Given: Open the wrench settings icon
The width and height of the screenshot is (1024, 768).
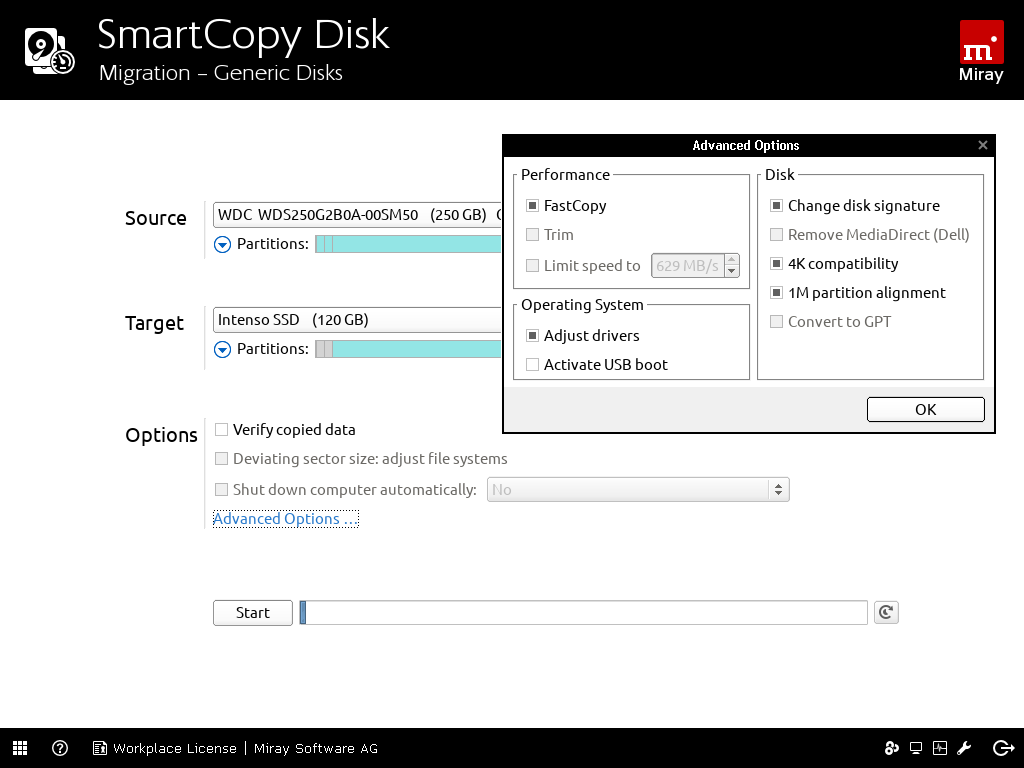Looking at the screenshot, I should click(x=965, y=748).
